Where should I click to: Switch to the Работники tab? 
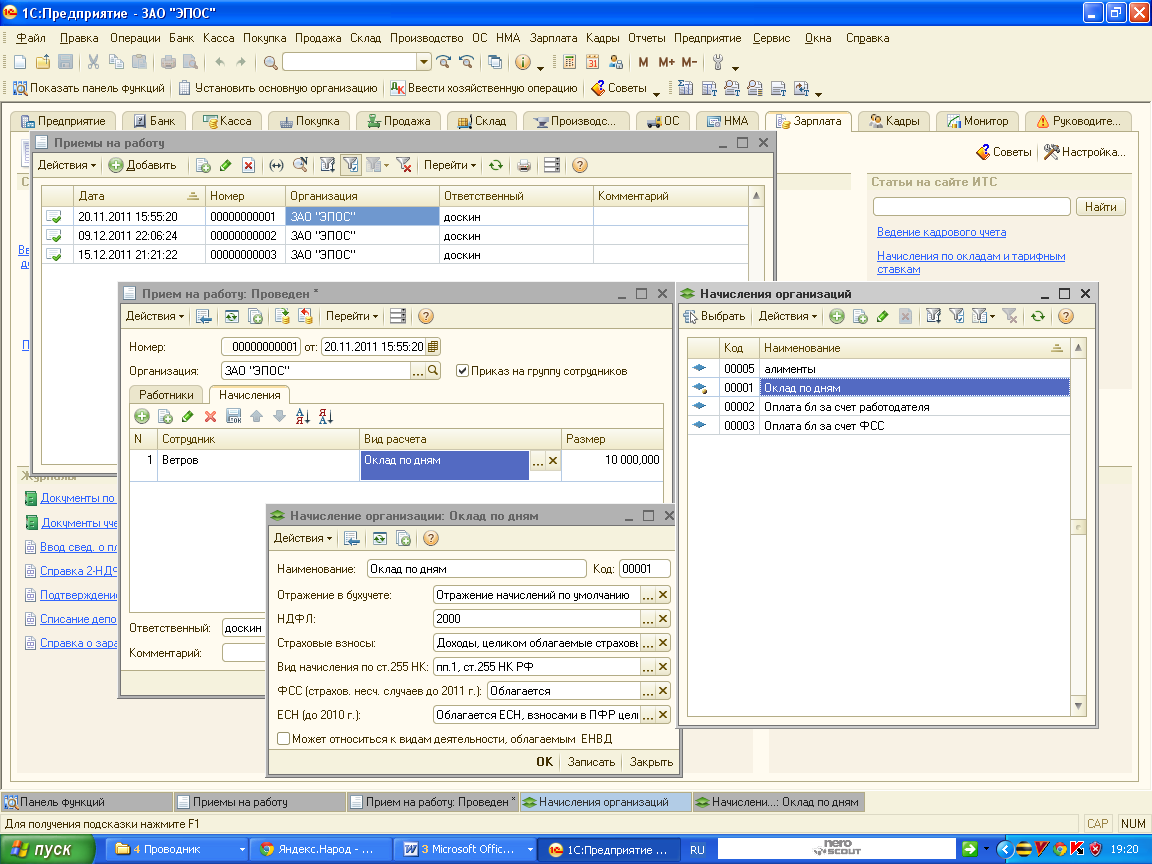166,395
